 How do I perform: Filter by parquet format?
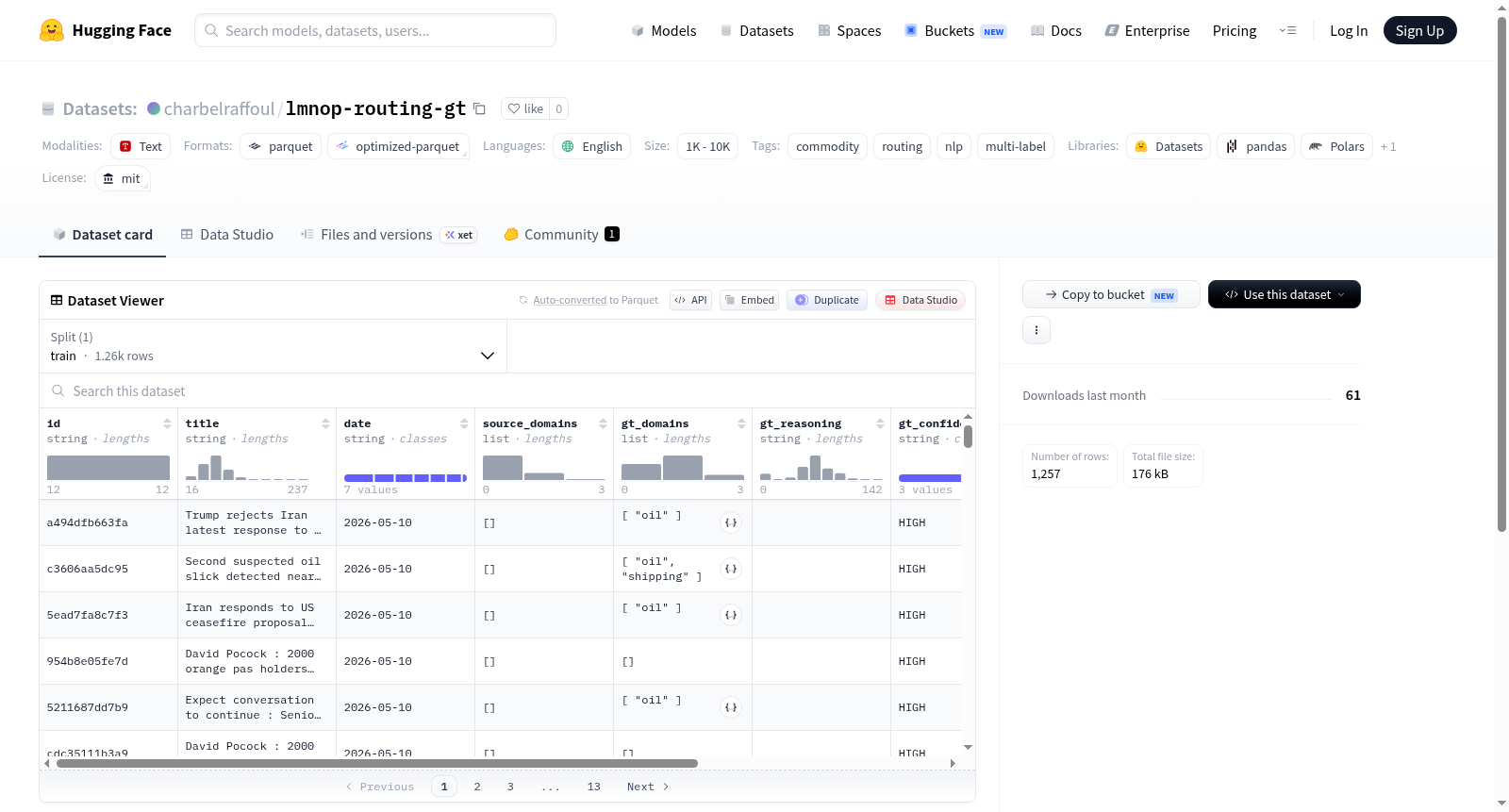pyautogui.click(x=280, y=146)
